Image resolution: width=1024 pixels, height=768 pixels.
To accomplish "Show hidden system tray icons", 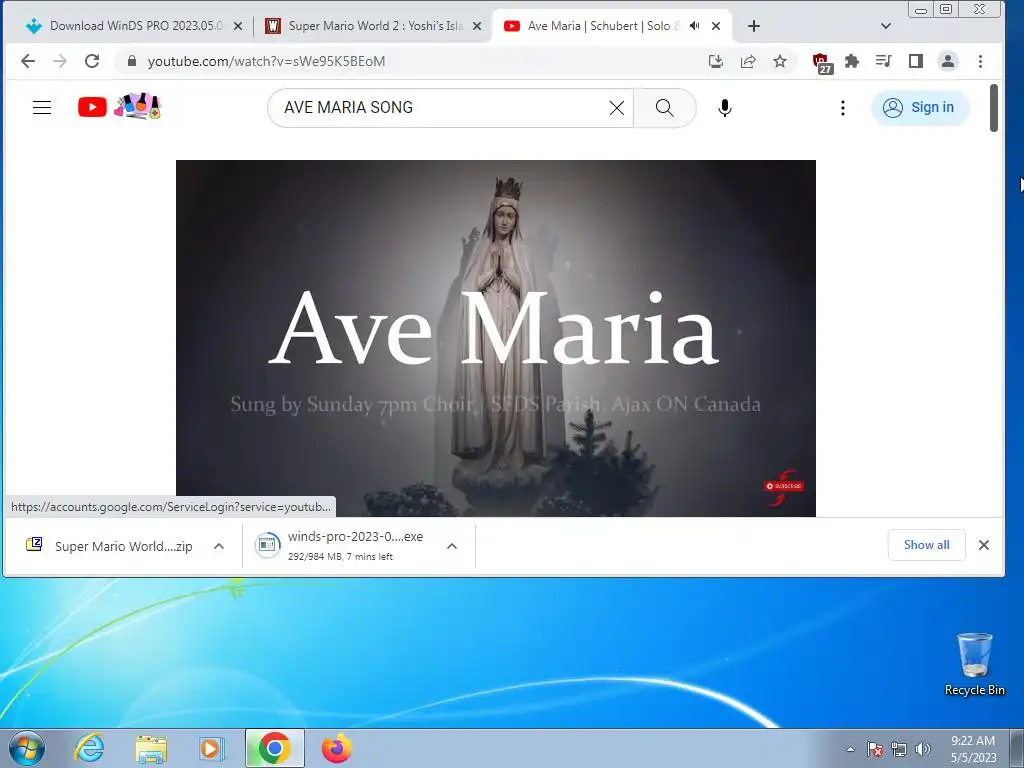I will click(x=850, y=749).
